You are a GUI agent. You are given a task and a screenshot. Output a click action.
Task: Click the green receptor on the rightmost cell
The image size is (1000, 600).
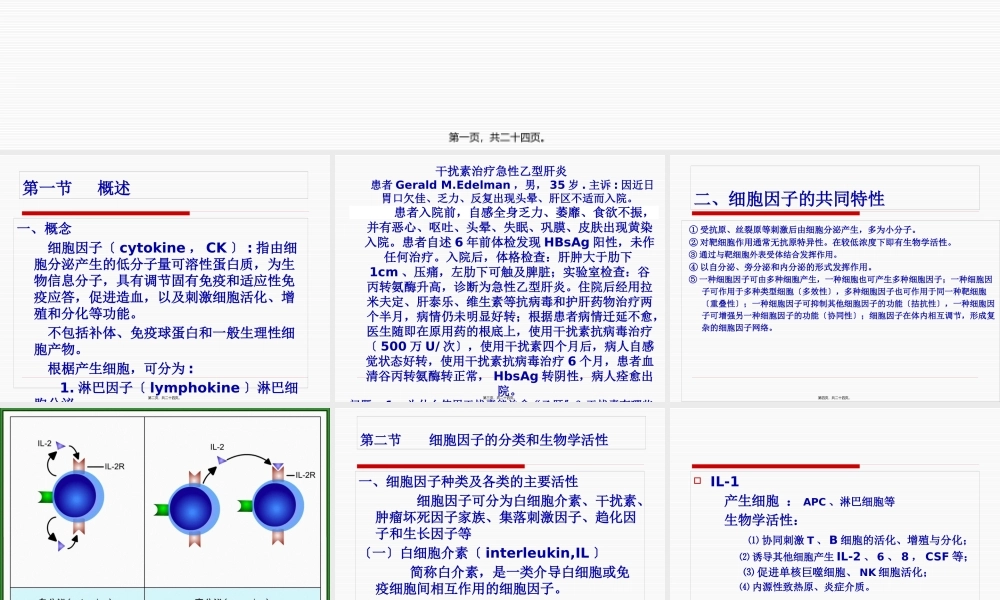click(244, 506)
